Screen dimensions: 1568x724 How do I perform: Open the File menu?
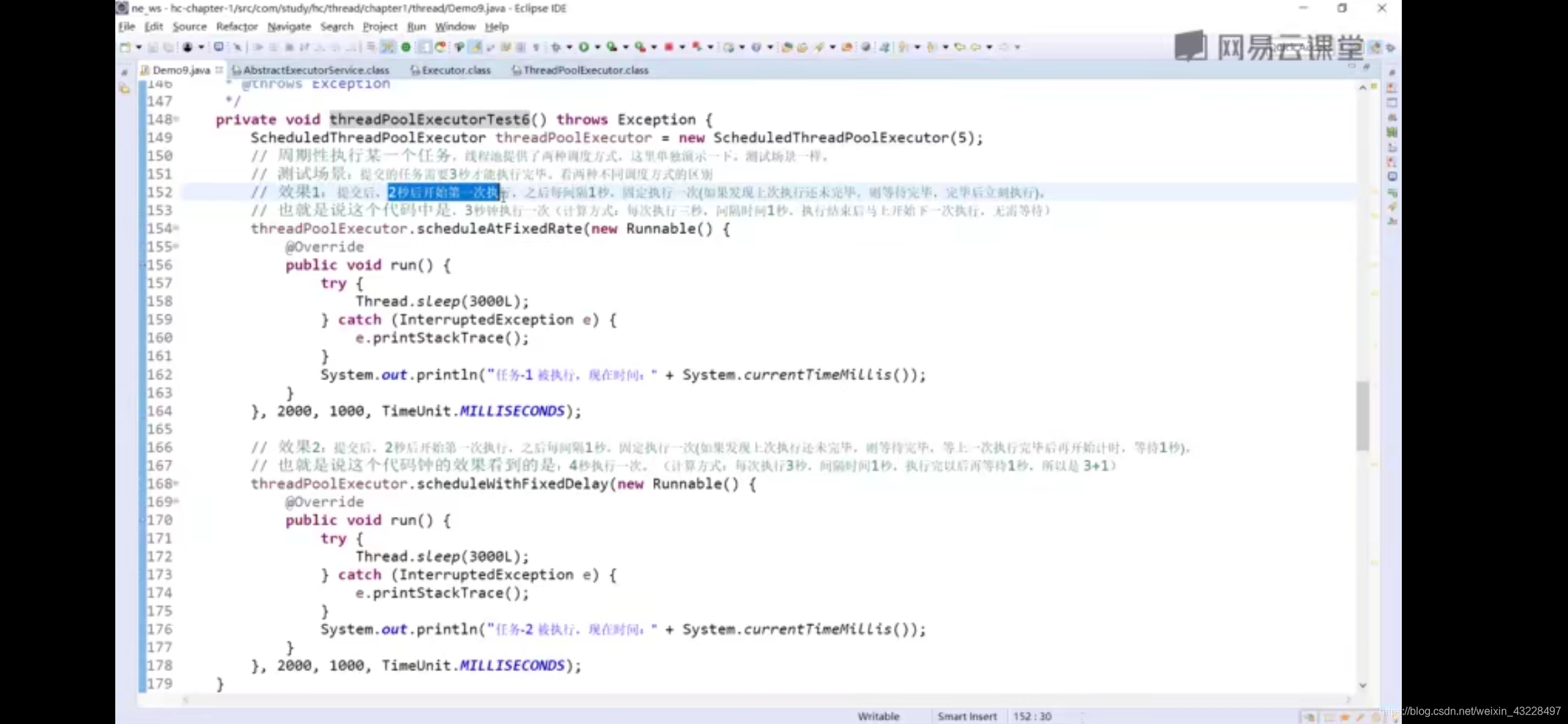pos(127,26)
